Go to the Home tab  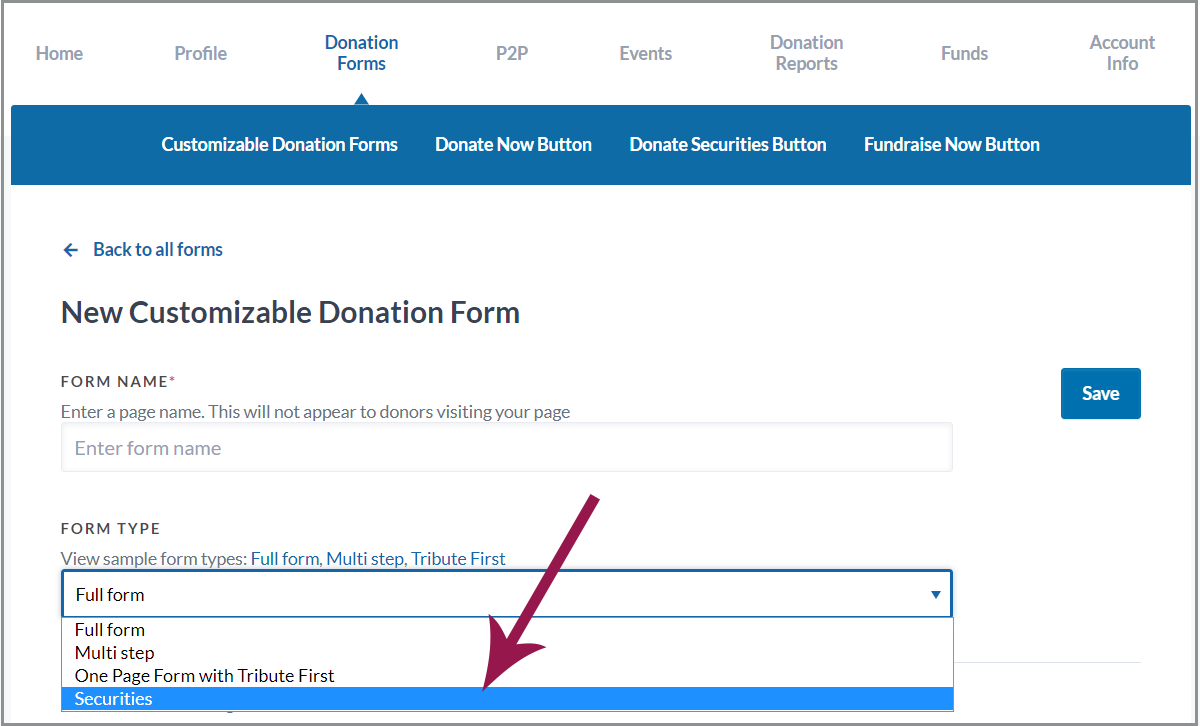click(59, 53)
